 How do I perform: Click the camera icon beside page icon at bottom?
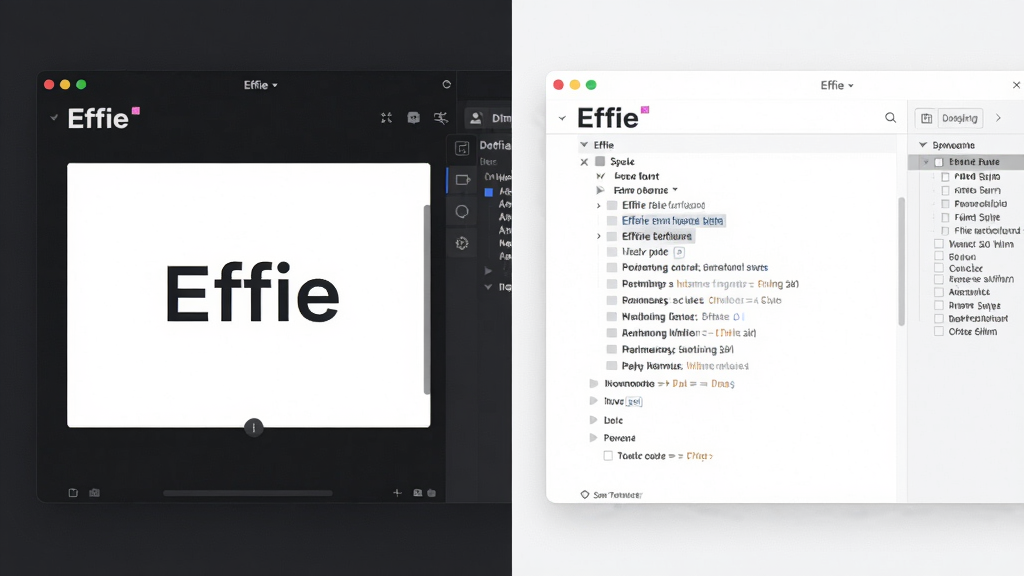tap(95, 492)
